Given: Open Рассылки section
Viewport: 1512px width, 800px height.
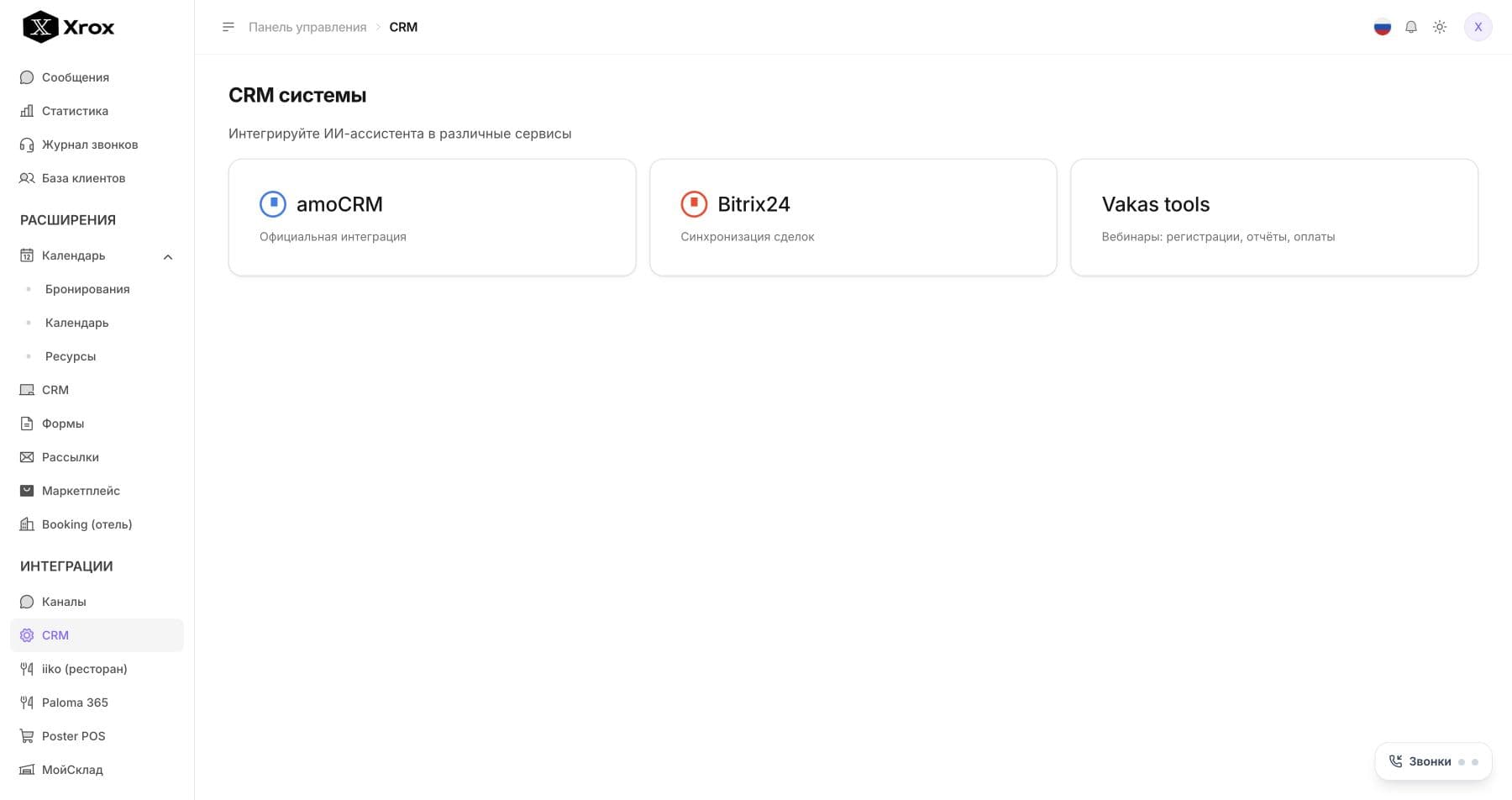Looking at the screenshot, I should click(71, 457).
